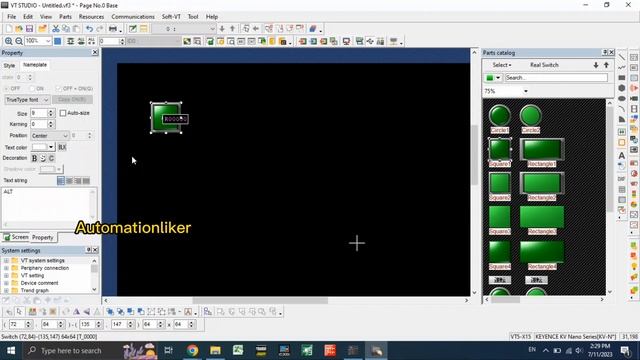Click the Windows Start button

click(x=11, y=351)
